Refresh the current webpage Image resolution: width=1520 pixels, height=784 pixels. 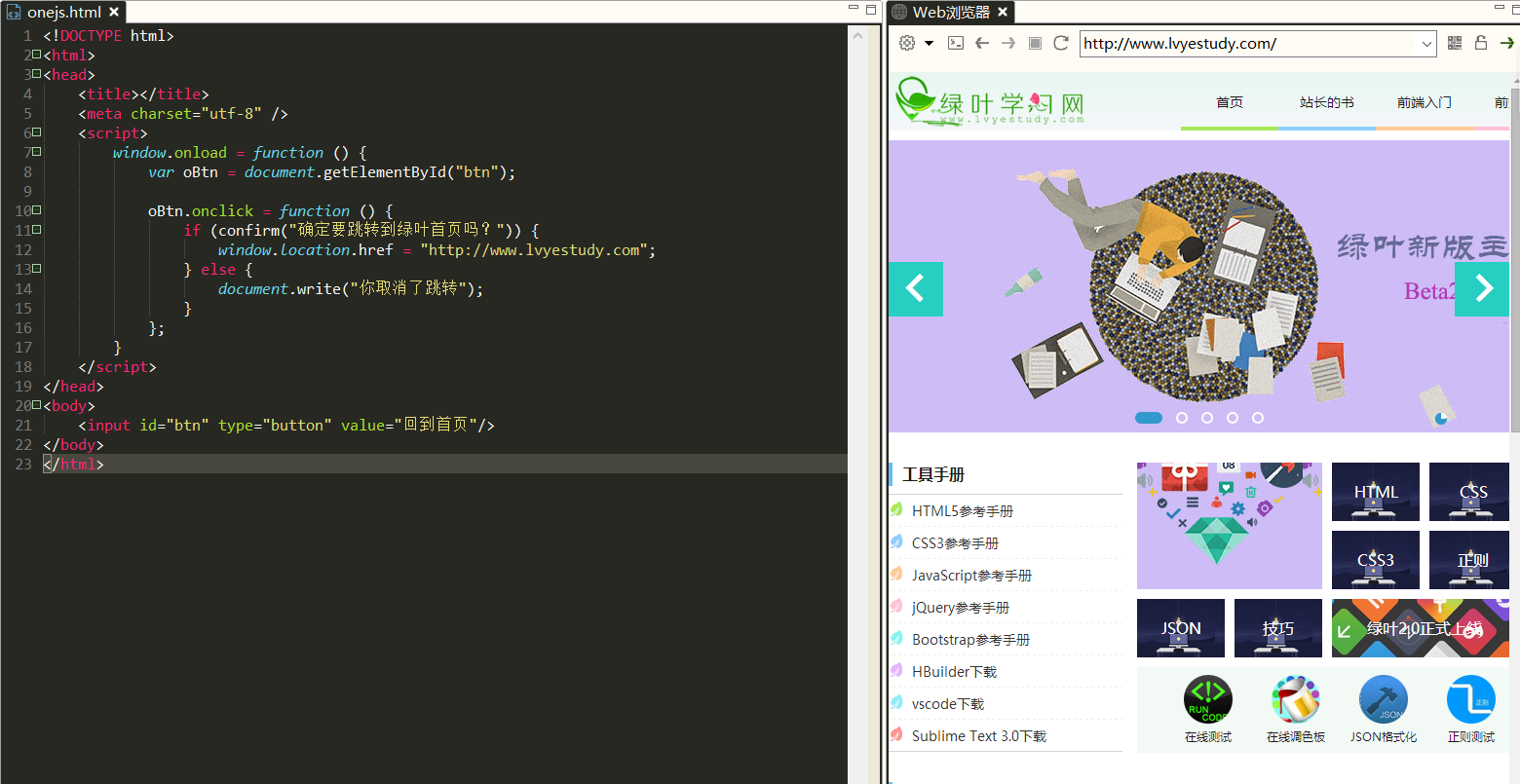click(1060, 43)
